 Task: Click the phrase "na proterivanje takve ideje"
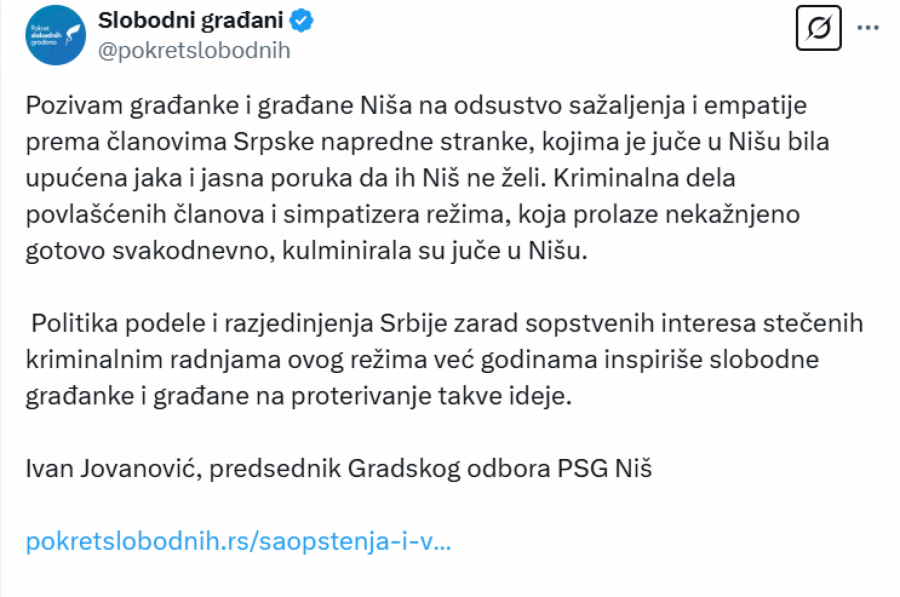[x=434, y=395]
